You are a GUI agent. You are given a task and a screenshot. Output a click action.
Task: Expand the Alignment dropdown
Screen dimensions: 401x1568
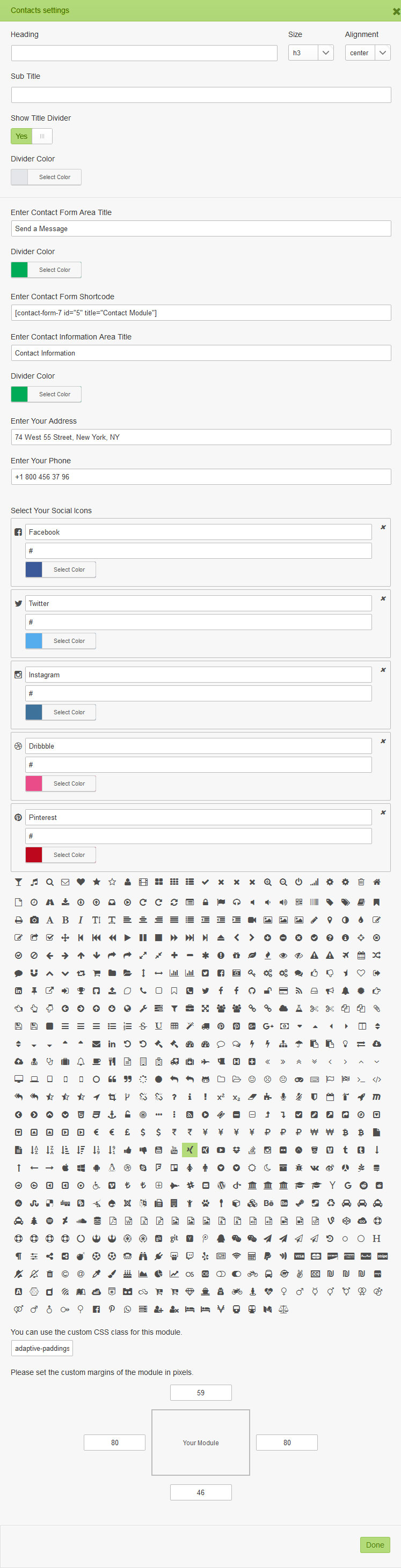tap(368, 53)
